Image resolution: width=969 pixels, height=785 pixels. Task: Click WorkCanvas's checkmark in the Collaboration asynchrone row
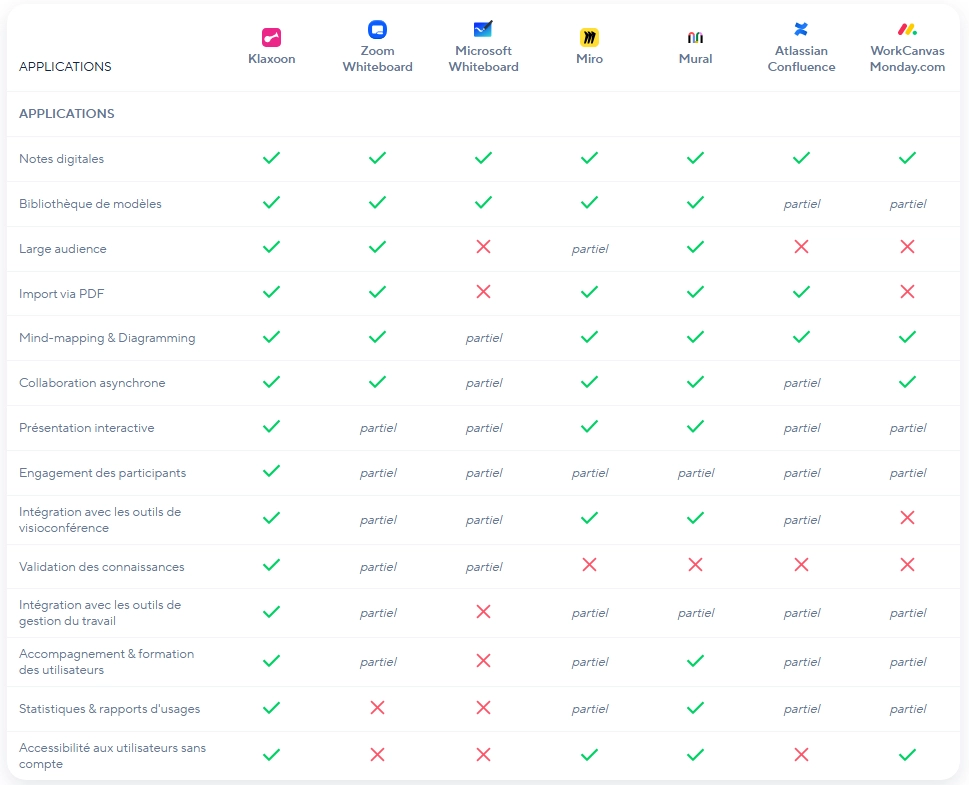[907, 382]
